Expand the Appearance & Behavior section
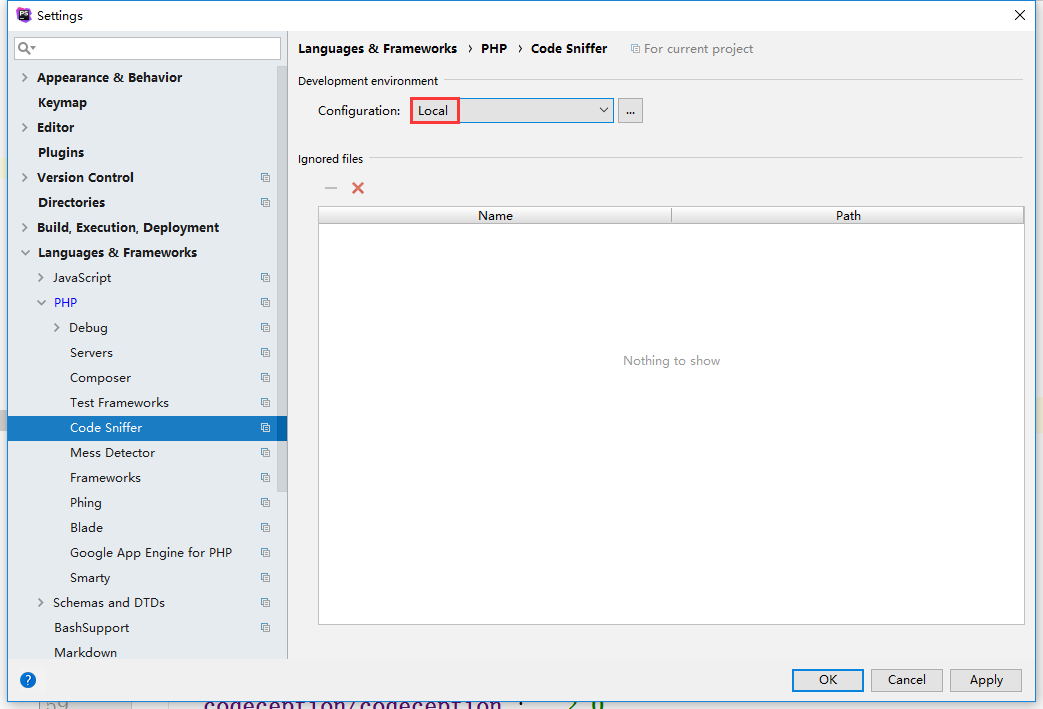Screen dimensions: 1043x709 click(25, 78)
